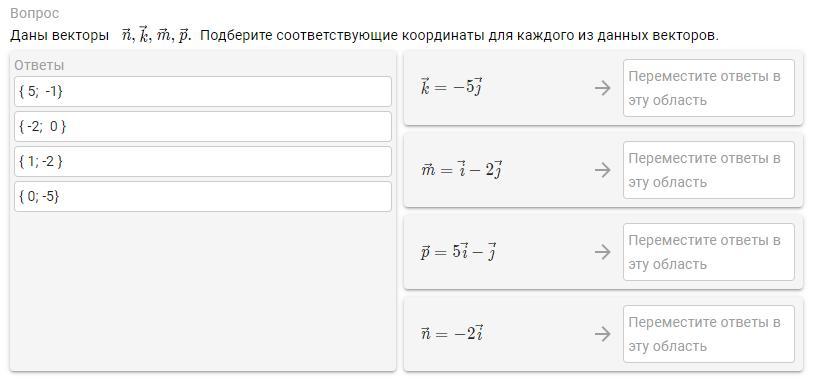Click the arrow icon next to vector k

click(x=602, y=88)
